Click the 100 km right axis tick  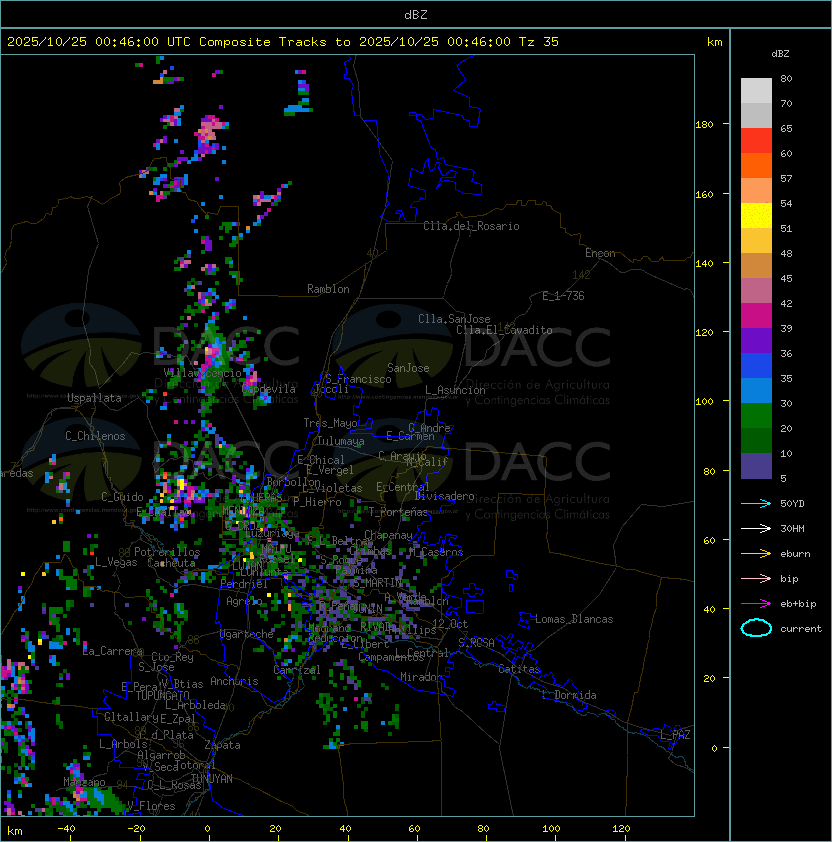[704, 402]
